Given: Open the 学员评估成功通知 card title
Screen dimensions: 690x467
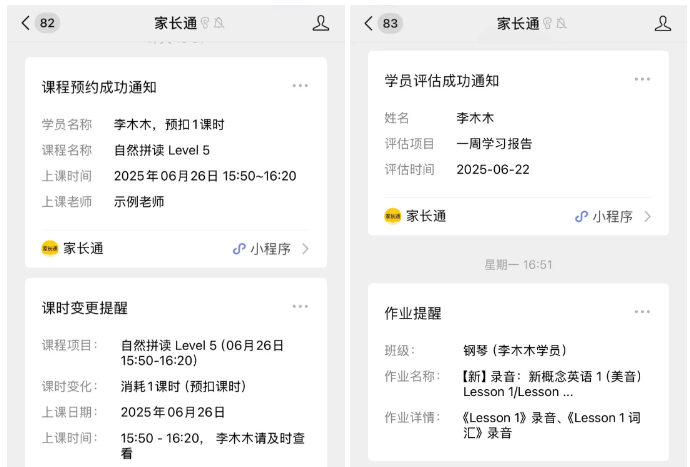Looking at the screenshot, I should [x=441, y=81].
